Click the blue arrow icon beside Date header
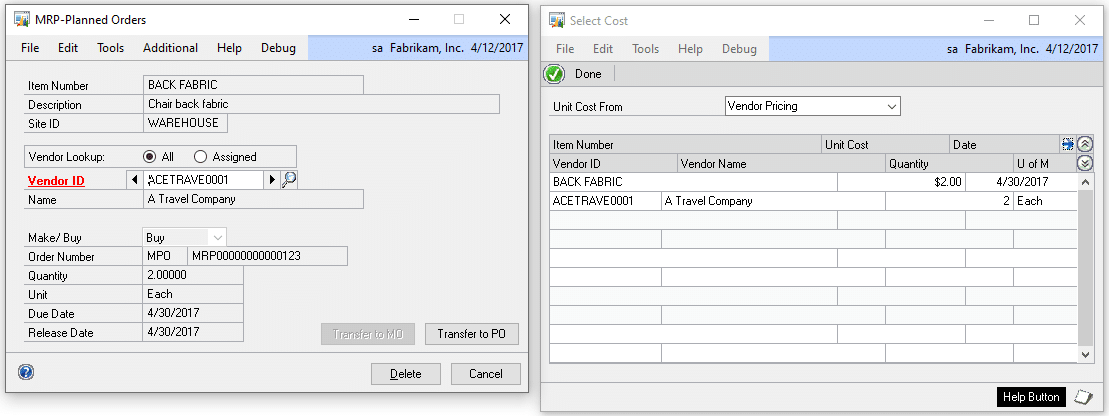Screen dimensions: 1109x416 point(1067,145)
